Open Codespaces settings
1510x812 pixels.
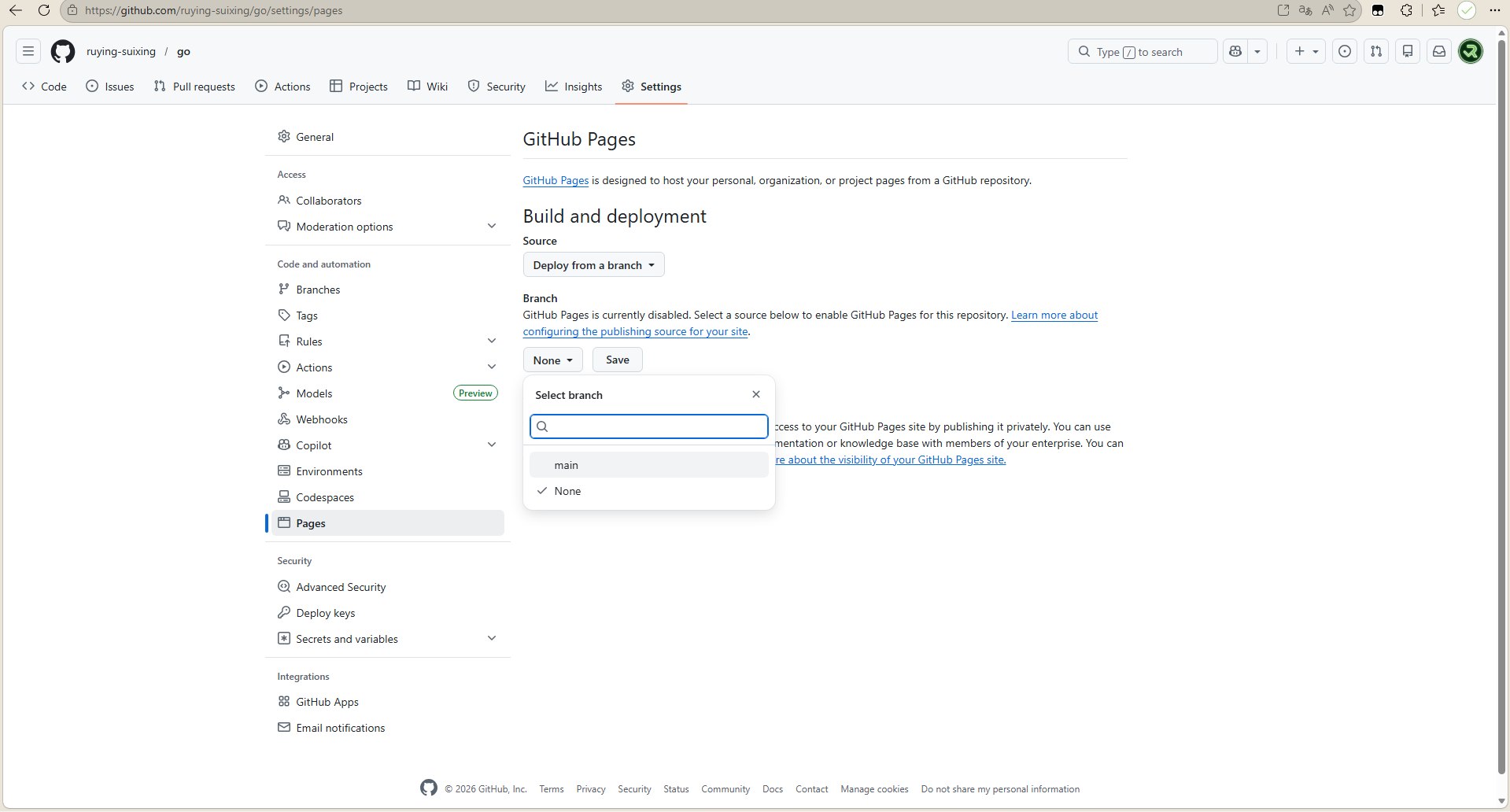[387, 497]
